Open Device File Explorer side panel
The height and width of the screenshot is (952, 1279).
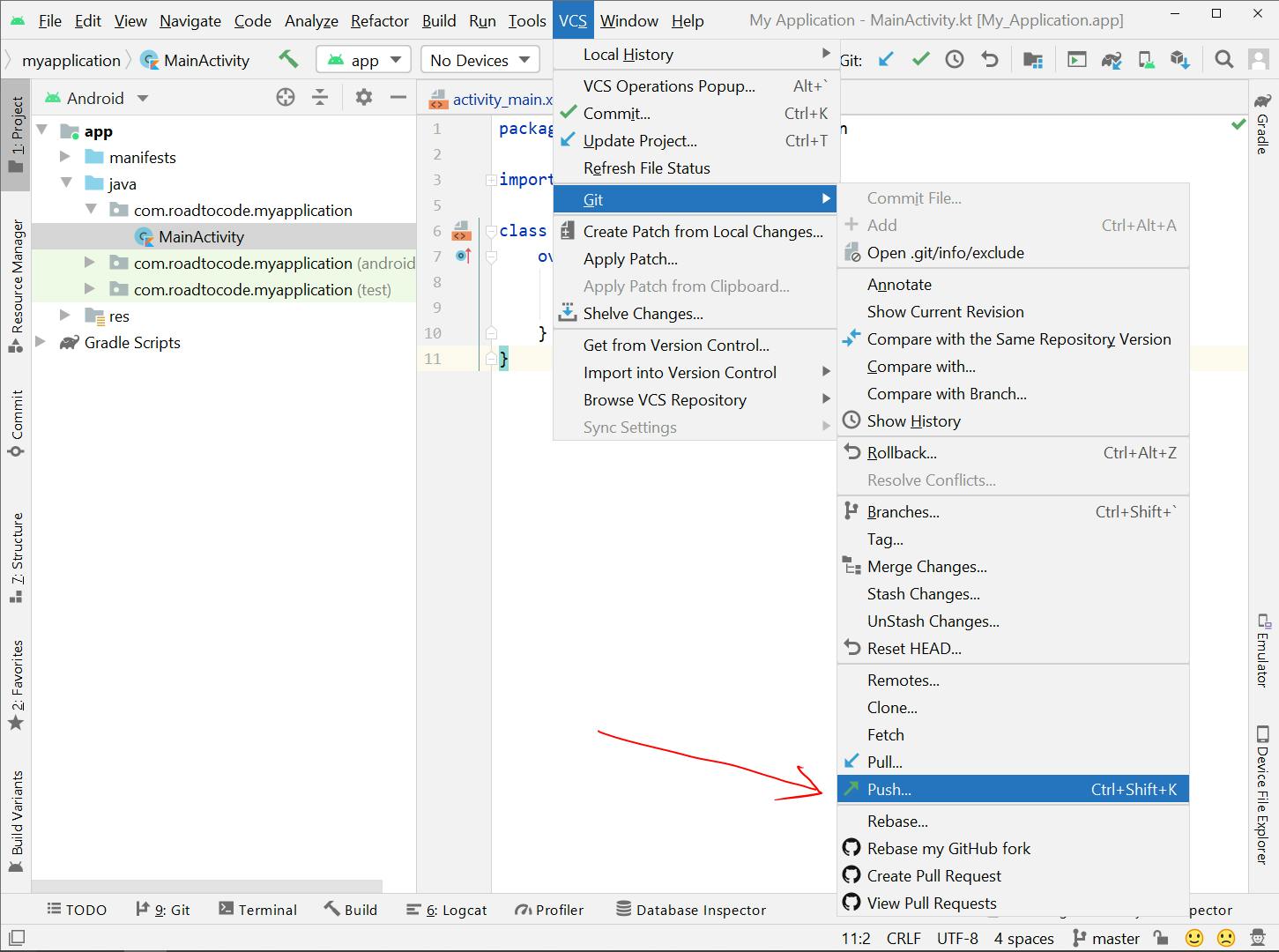[x=1262, y=794]
